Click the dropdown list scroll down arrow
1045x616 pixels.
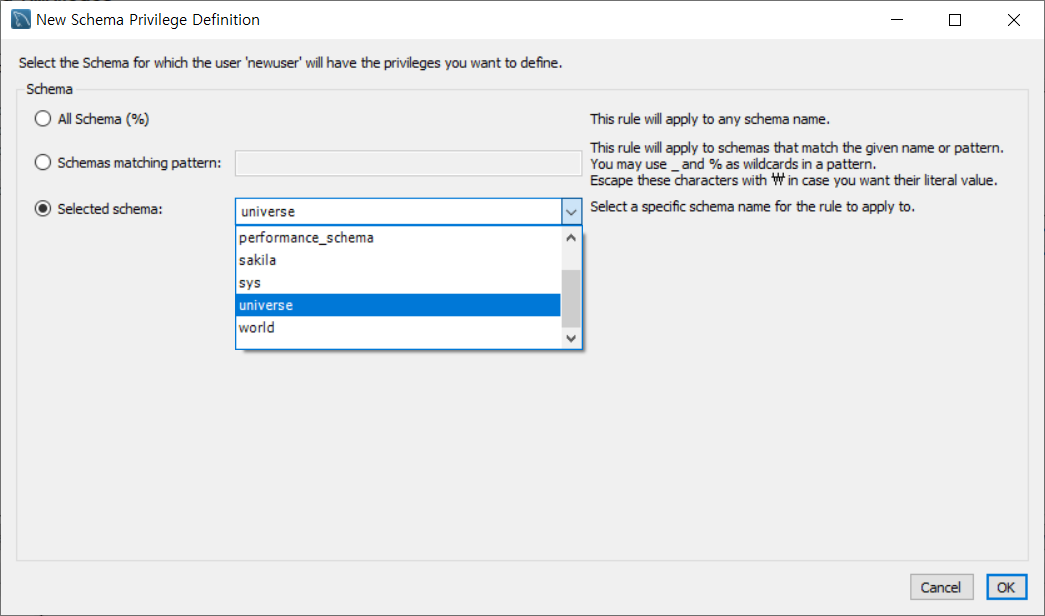[x=571, y=338]
